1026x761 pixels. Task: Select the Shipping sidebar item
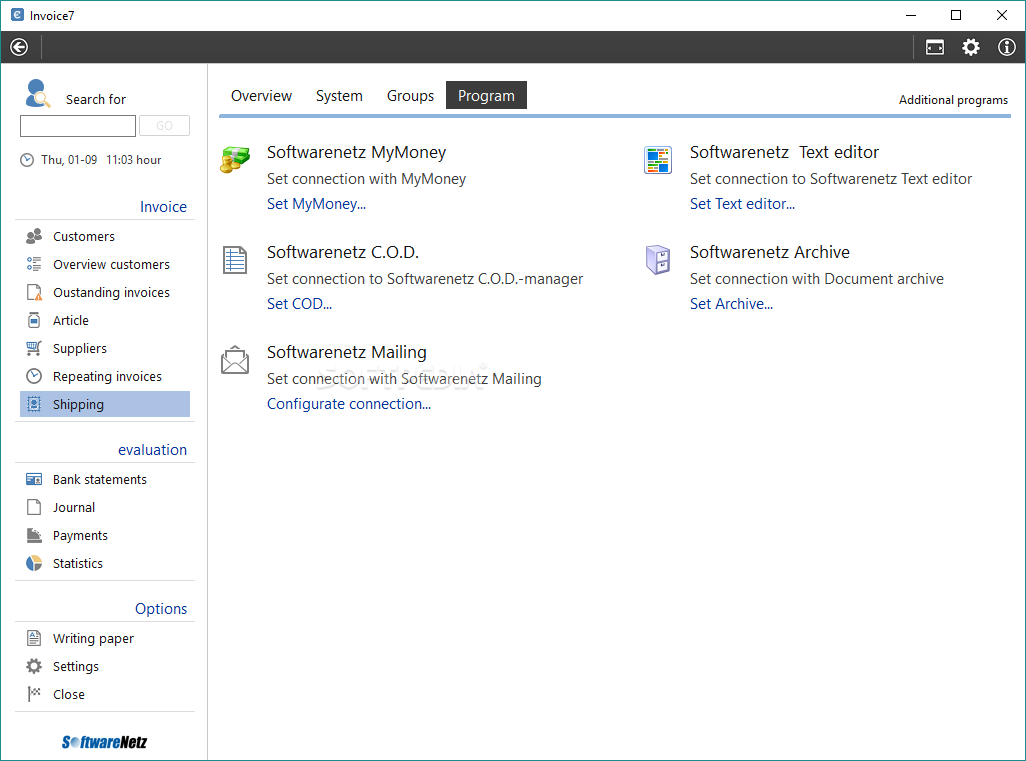point(105,404)
